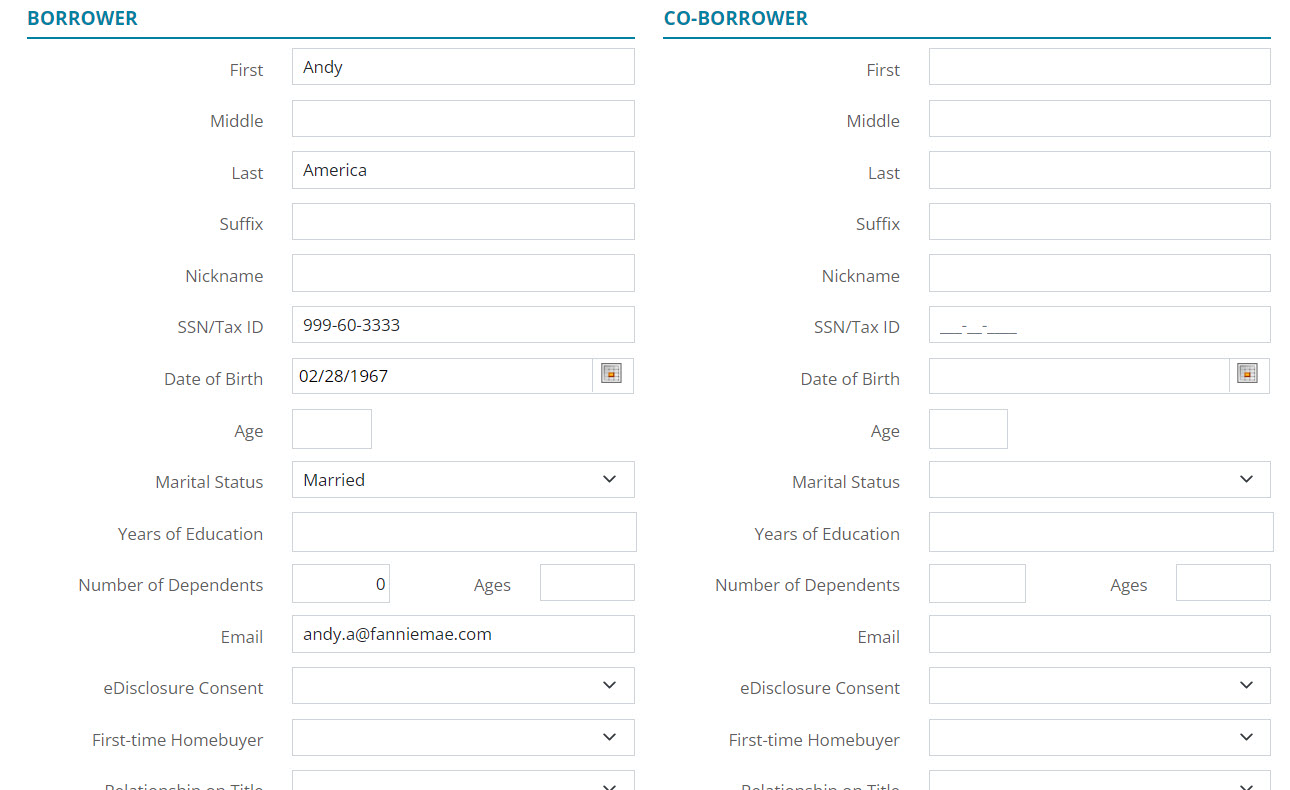Screen dimensions: 1290x790
Task: Open the Borrower First-time Homebuyer dropdown
Action: (x=463, y=738)
